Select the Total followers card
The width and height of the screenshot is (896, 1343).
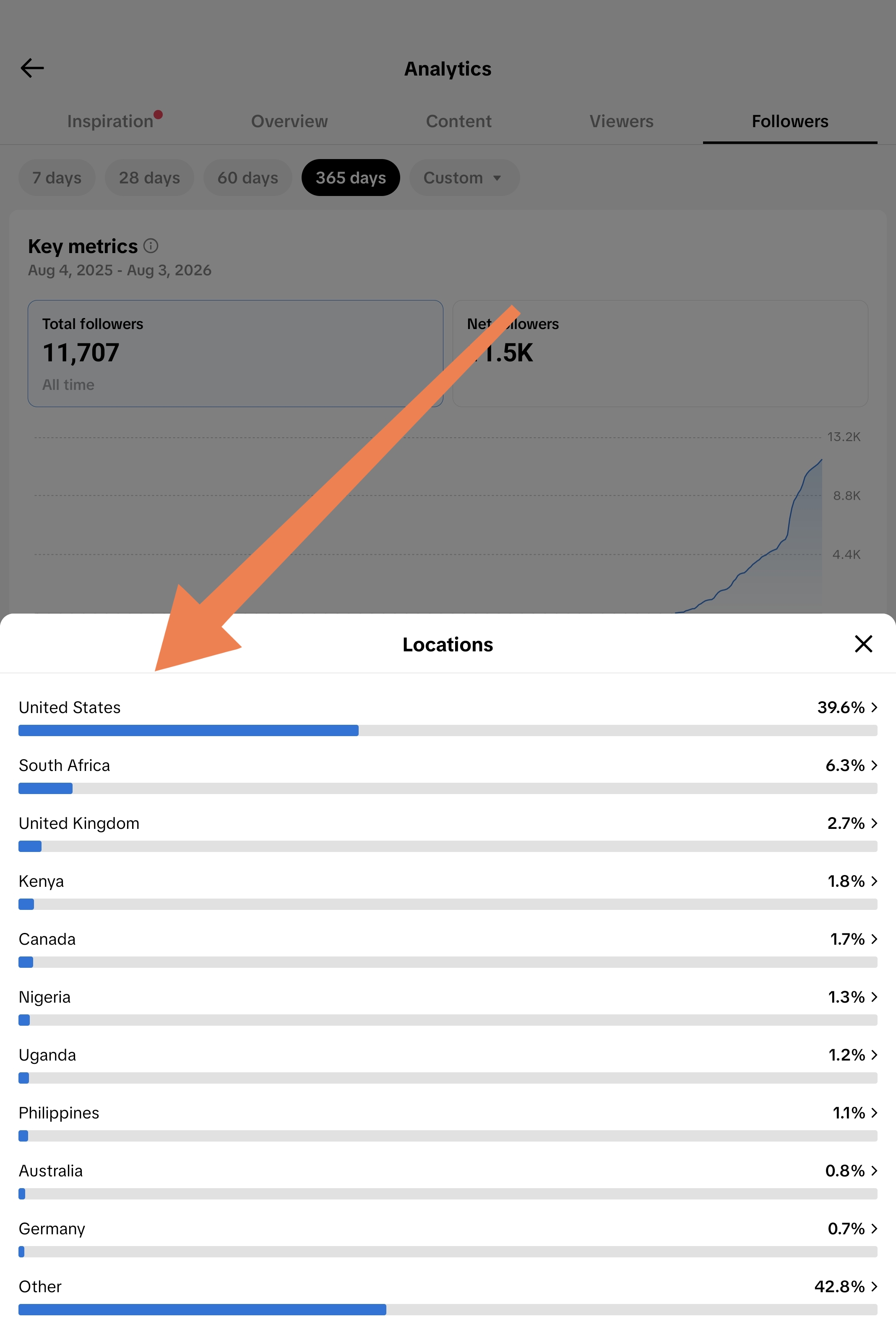[235, 353]
